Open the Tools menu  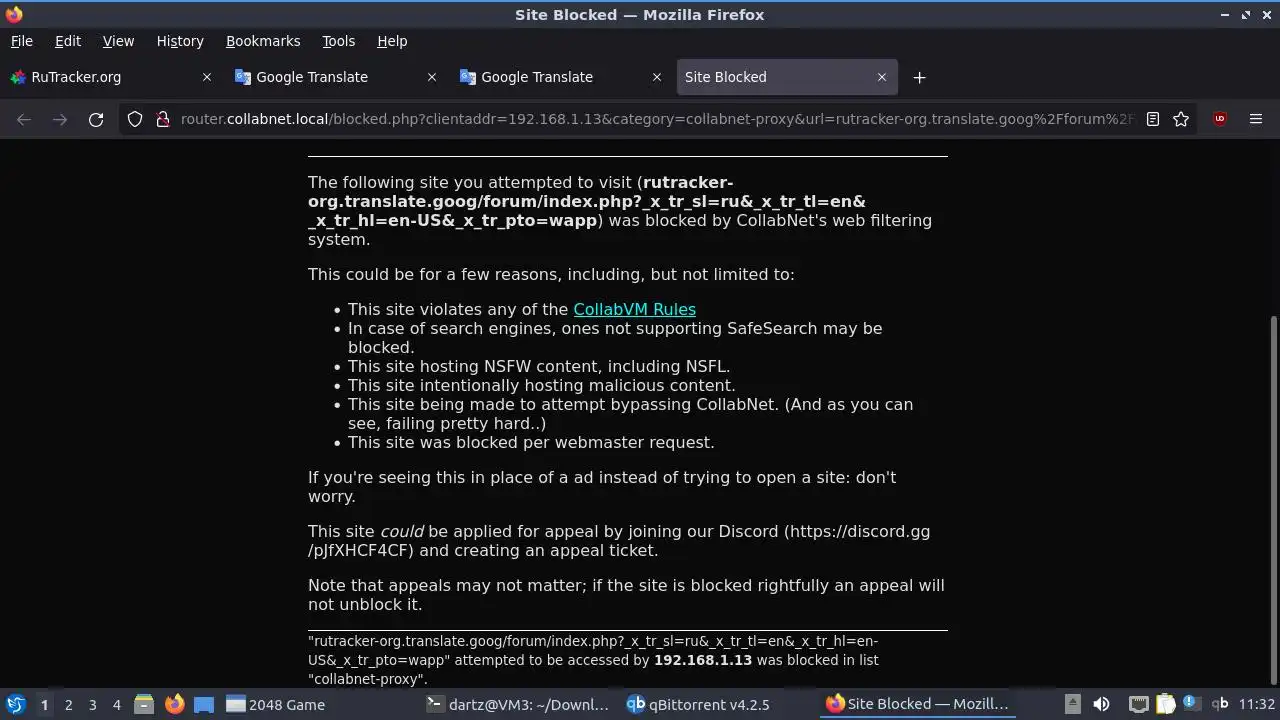338,41
